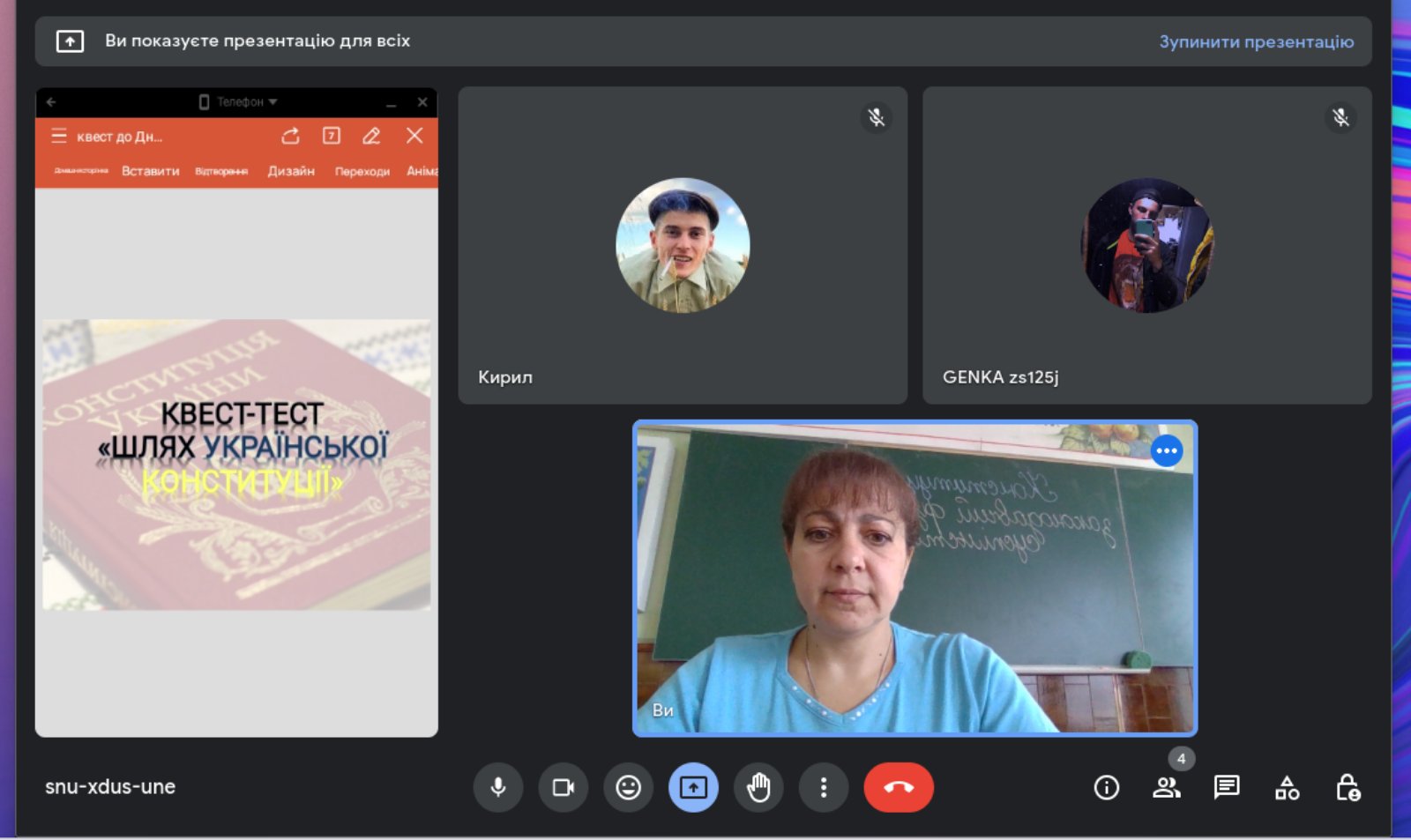
Task: Open the emoji reactions panel
Action: [x=628, y=787]
